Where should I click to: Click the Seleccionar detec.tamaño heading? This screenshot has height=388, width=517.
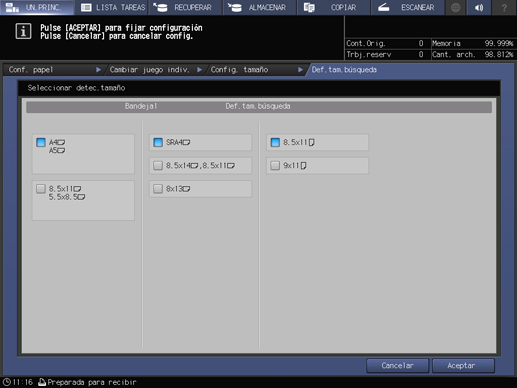point(76,88)
